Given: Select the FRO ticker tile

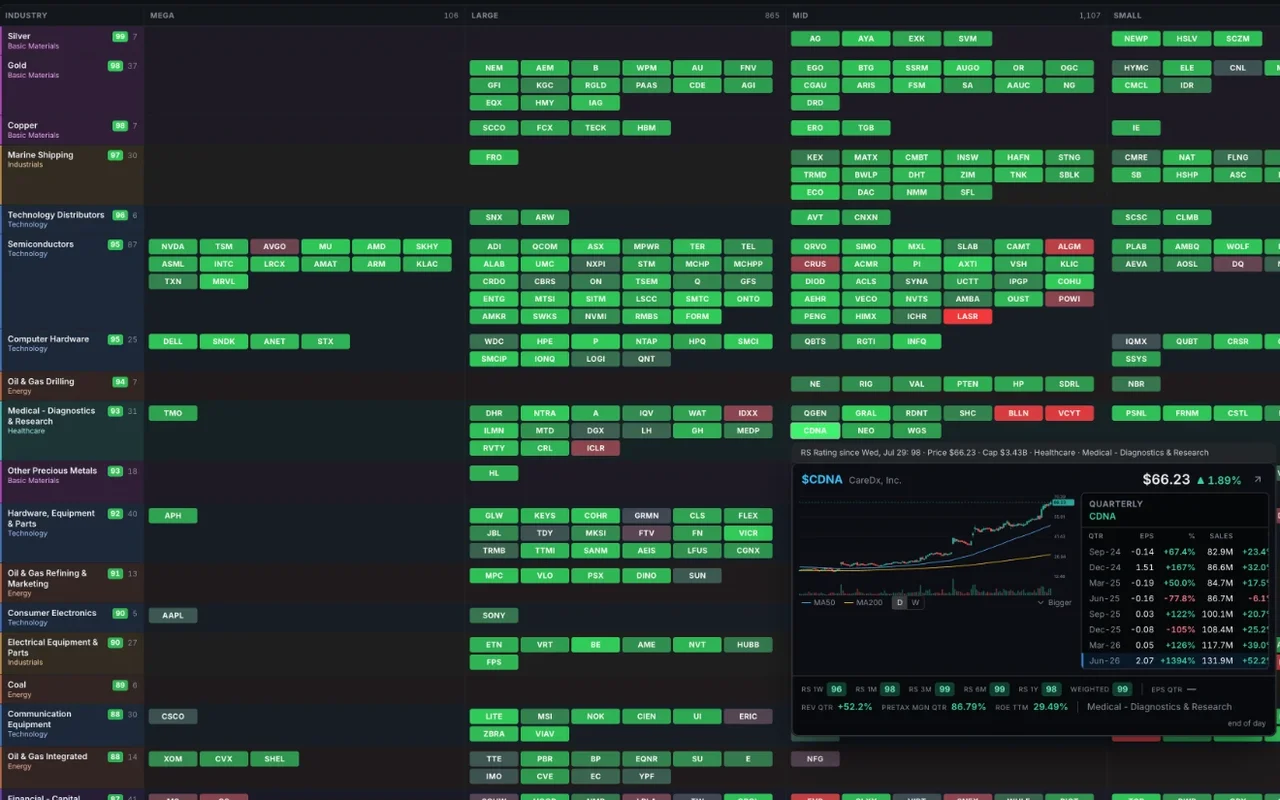Looking at the screenshot, I should 494,158.
